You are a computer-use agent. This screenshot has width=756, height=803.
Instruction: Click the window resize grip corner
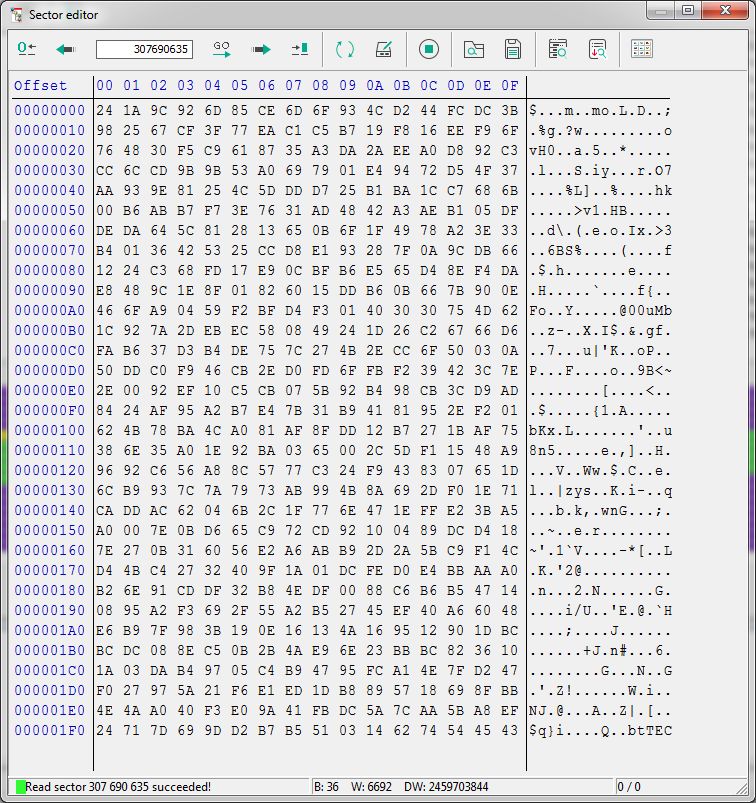click(741, 788)
